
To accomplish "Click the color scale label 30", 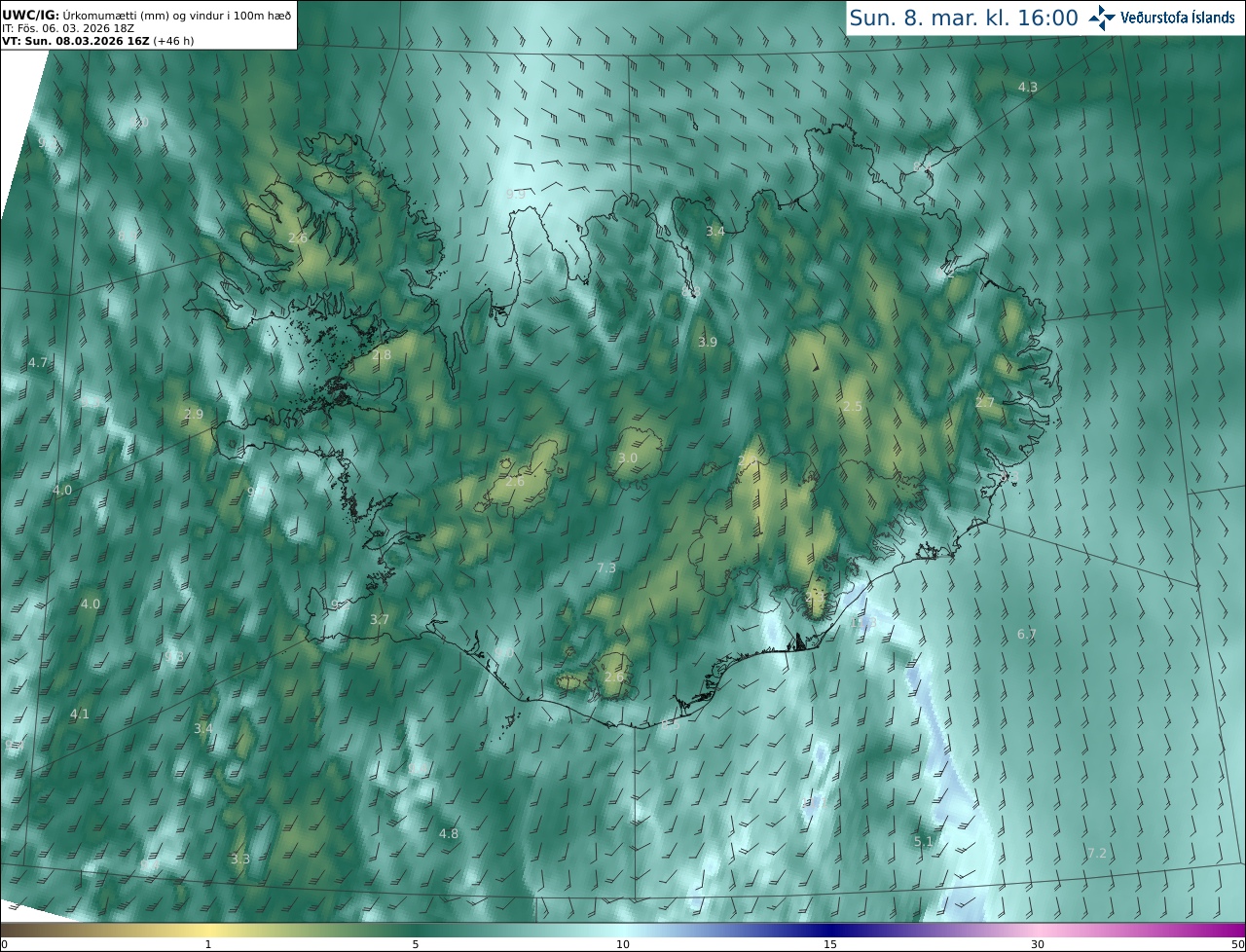I will point(1038,944).
